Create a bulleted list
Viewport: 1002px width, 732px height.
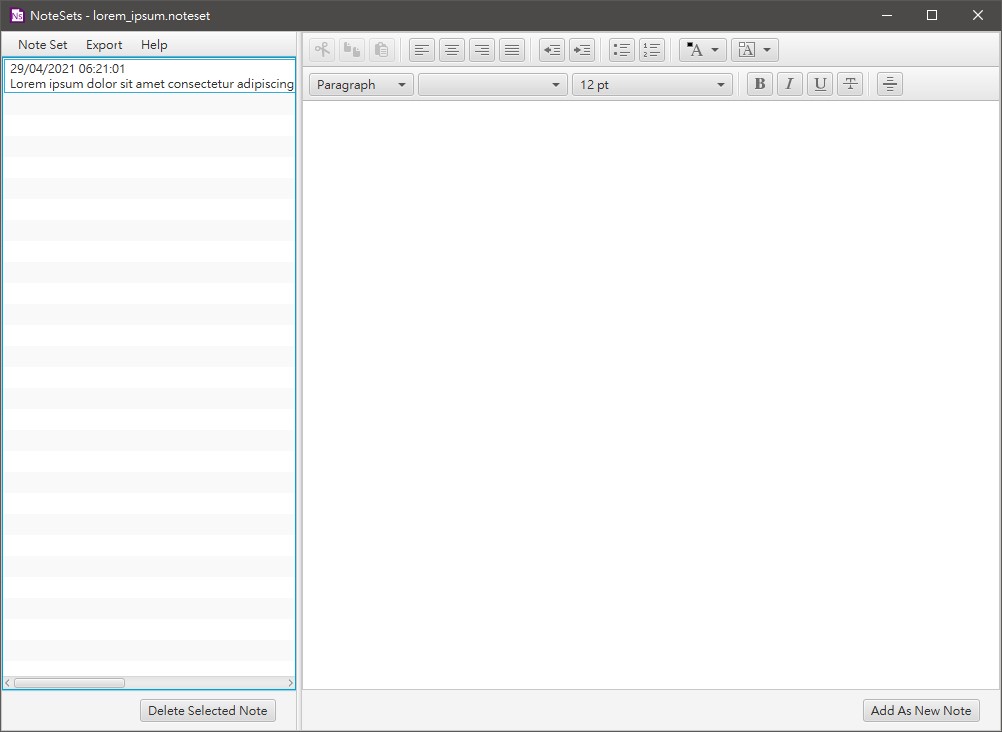pos(621,49)
